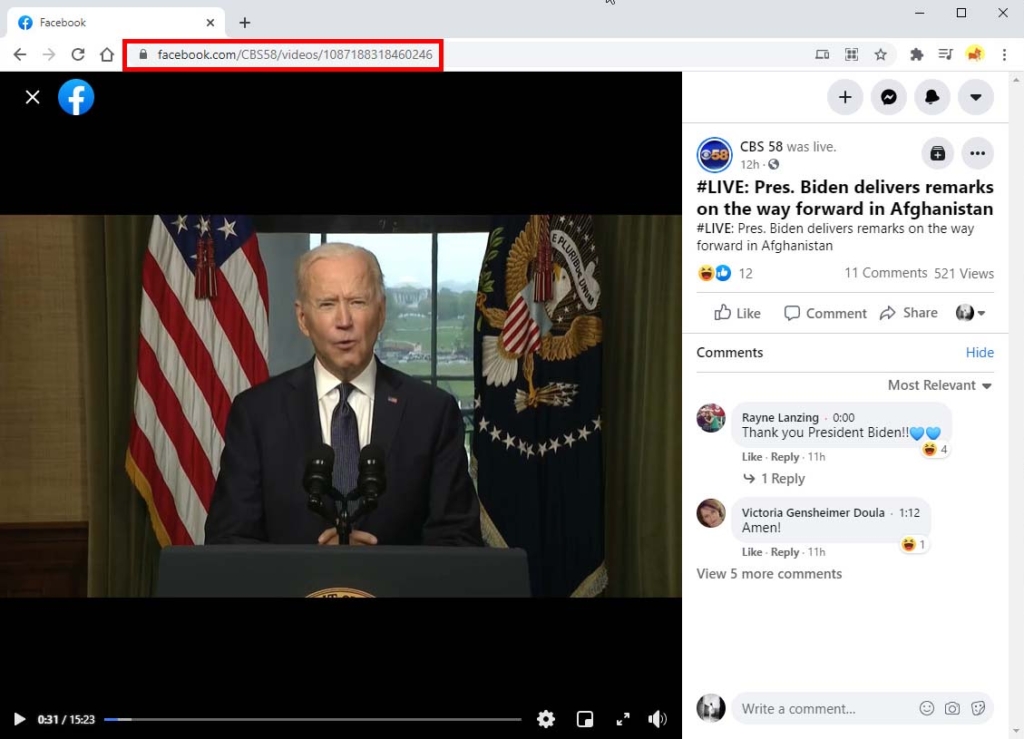Hide the Comments section
The width and height of the screenshot is (1024, 739).
pyautogui.click(x=979, y=352)
